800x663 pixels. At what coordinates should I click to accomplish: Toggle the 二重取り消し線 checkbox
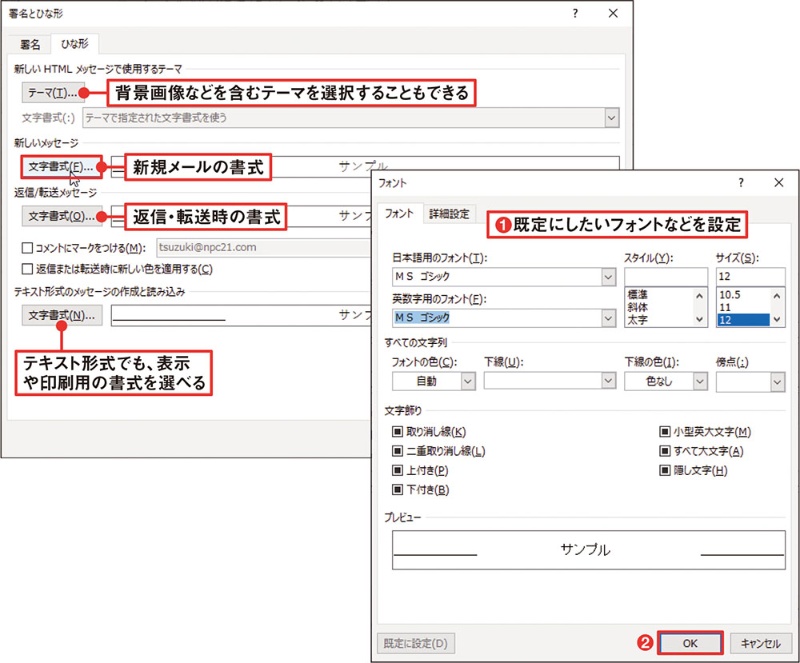[398, 451]
